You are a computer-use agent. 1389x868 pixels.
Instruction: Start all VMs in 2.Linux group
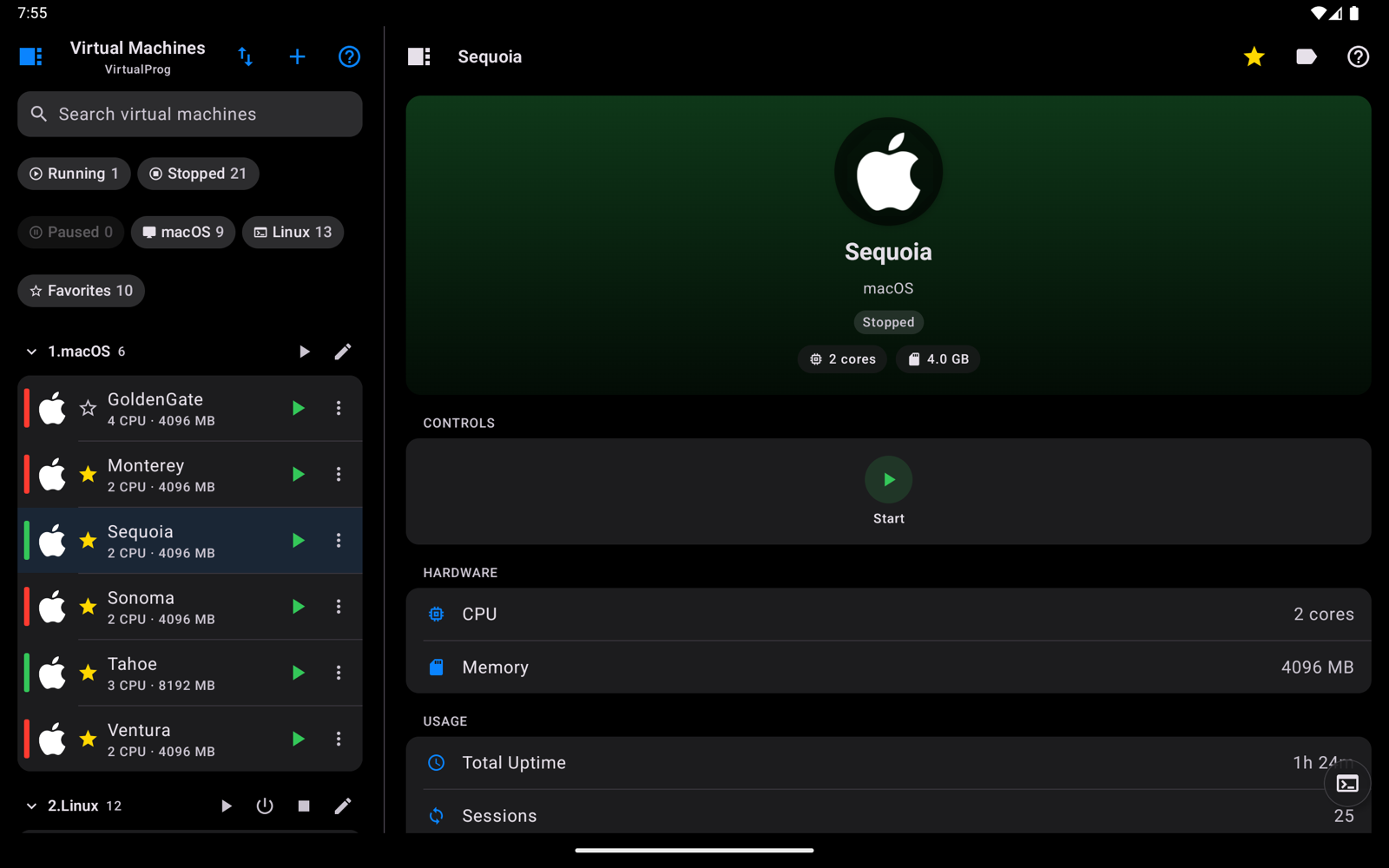[226, 806]
